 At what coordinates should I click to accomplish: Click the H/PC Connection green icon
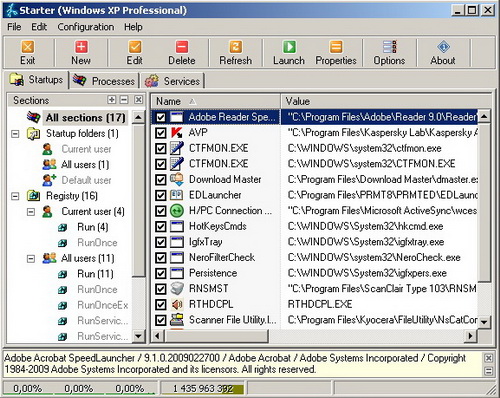(177, 211)
